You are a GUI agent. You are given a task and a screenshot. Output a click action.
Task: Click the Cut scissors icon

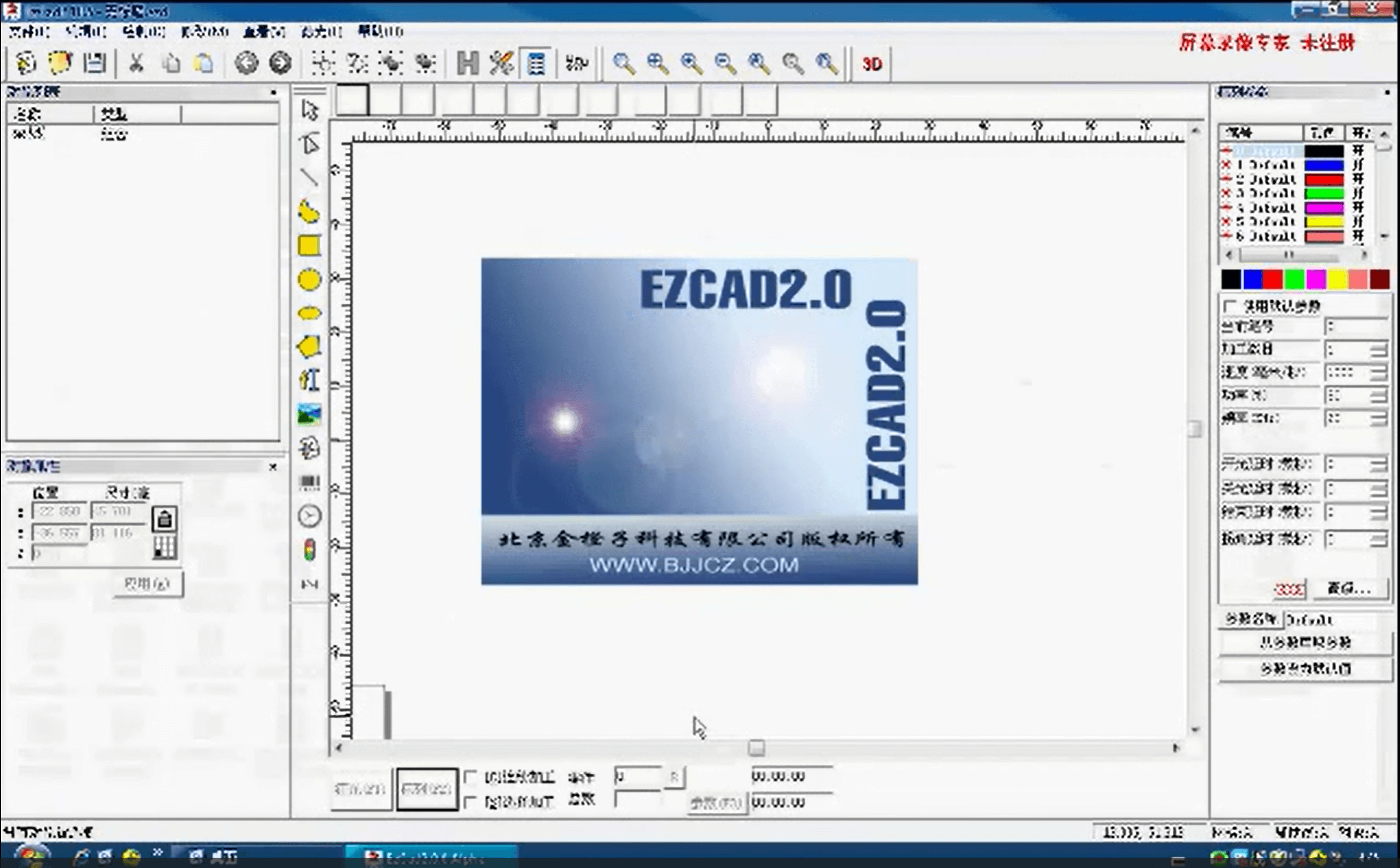[x=137, y=63]
